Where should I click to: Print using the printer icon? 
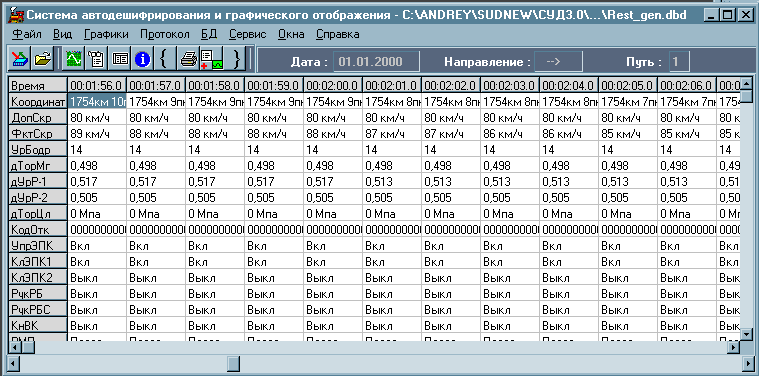coord(188,59)
